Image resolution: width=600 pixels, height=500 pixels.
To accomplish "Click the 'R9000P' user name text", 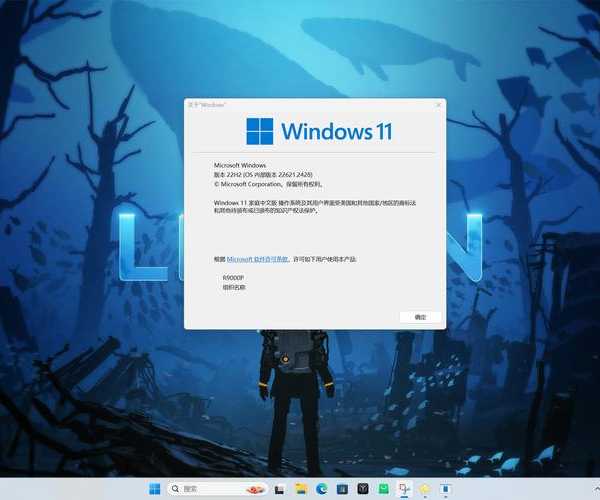I will point(233,277).
